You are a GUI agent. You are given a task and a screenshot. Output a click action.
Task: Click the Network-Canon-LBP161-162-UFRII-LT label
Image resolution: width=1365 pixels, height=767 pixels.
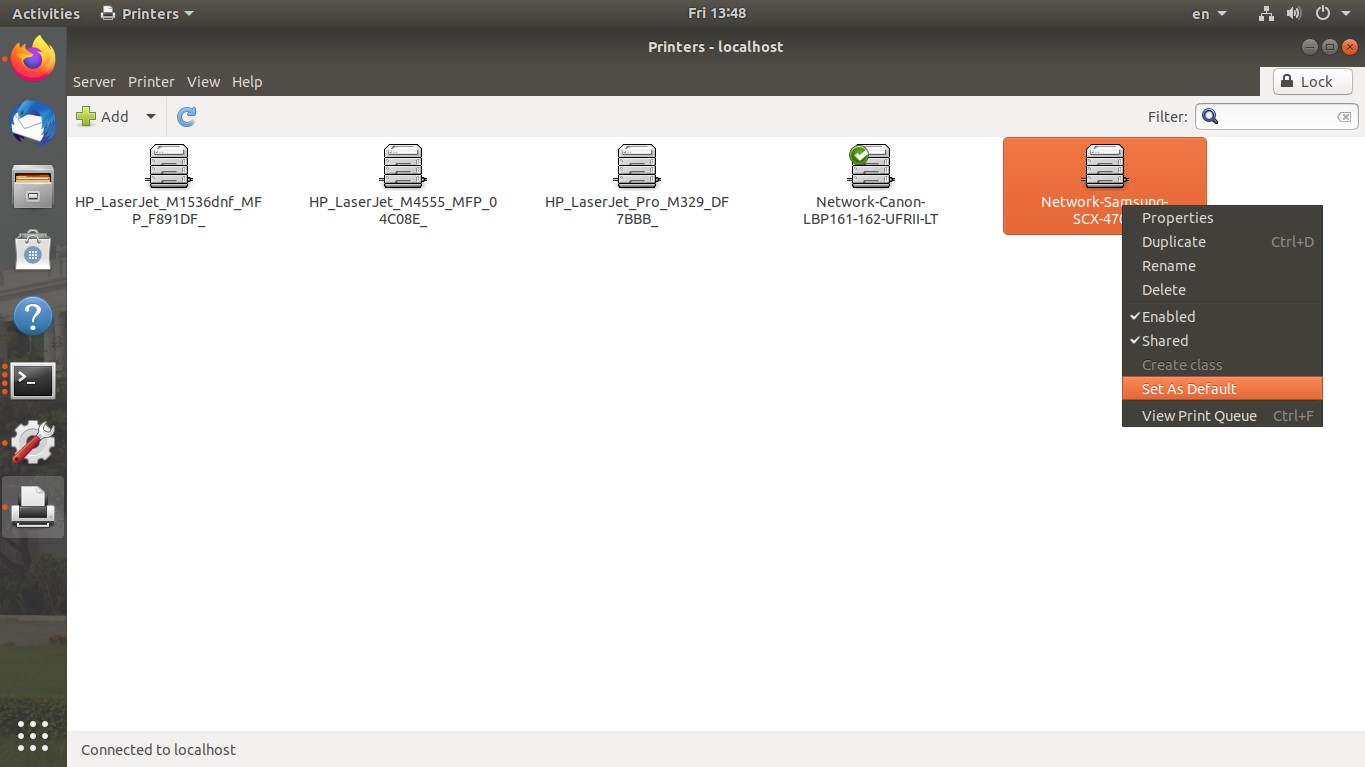click(870, 210)
